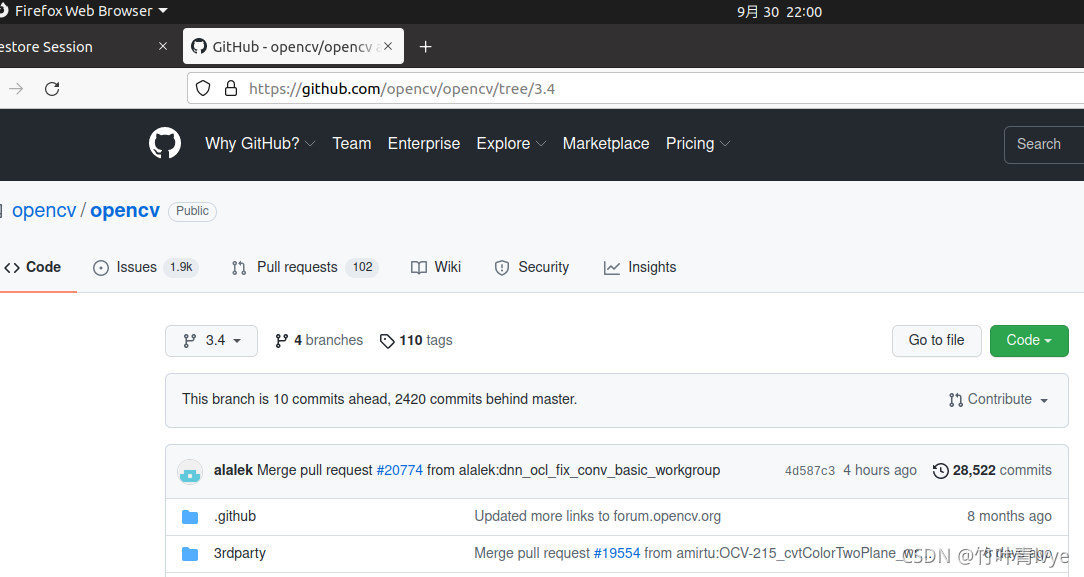Open the 3.4 branch selector dropdown

click(212, 341)
